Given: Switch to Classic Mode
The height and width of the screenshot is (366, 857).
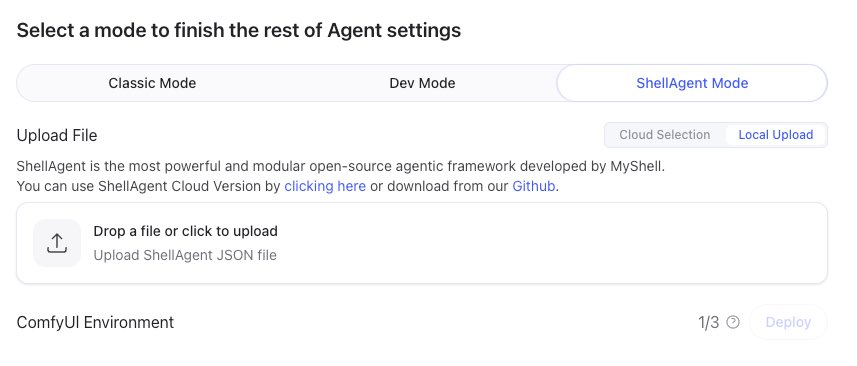Looking at the screenshot, I should pyautogui.click(x=152, y=84).
